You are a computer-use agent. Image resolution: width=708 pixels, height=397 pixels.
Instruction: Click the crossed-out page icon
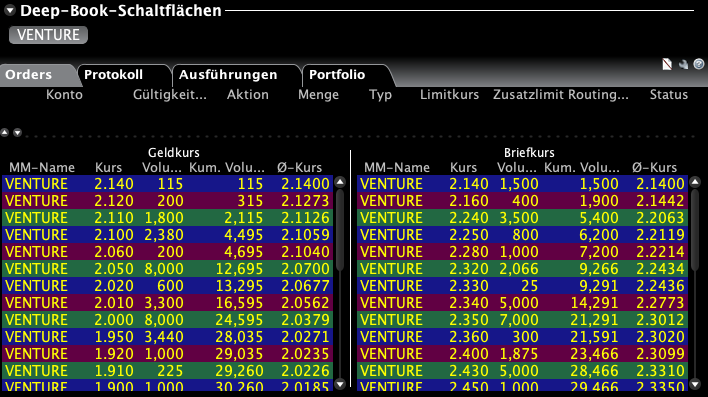click(667, 65)
